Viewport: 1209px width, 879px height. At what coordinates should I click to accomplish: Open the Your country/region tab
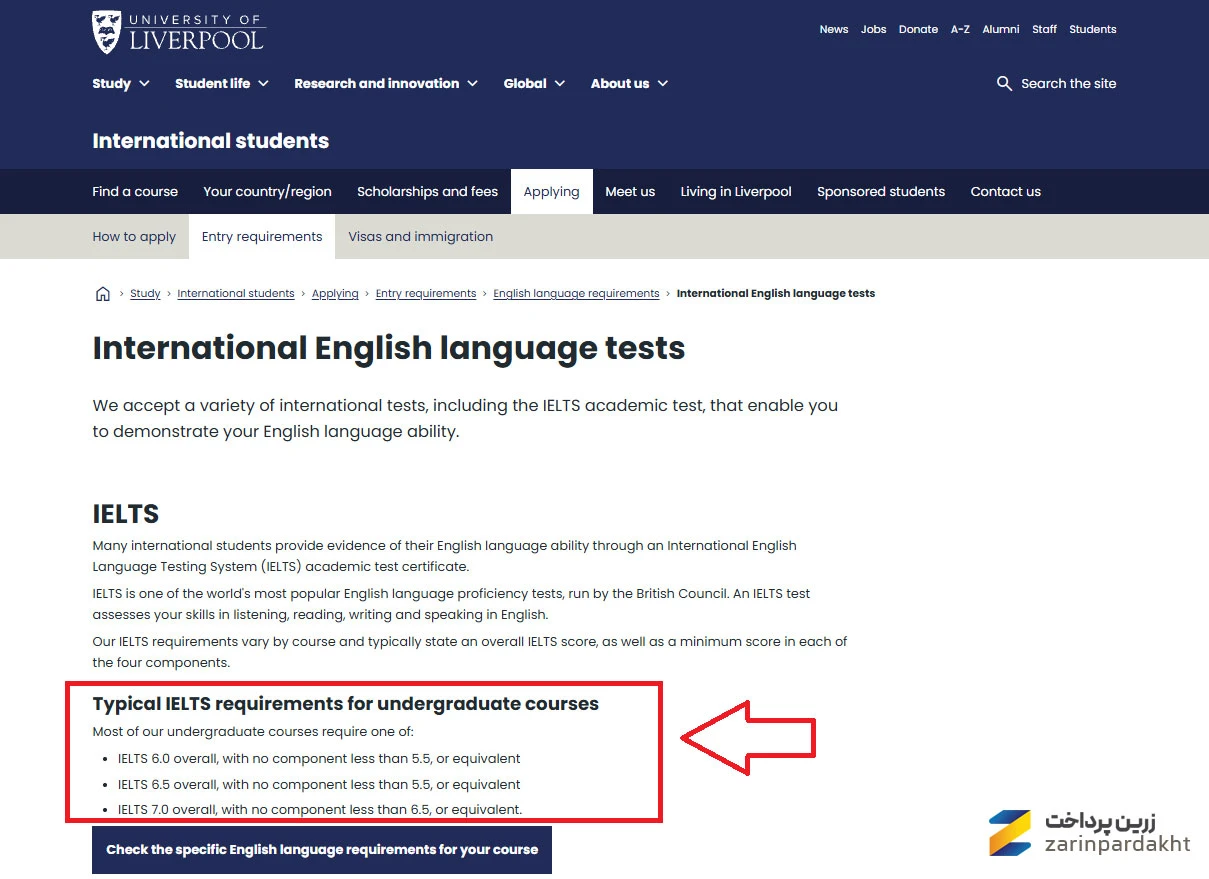click(x=267, y=191)
